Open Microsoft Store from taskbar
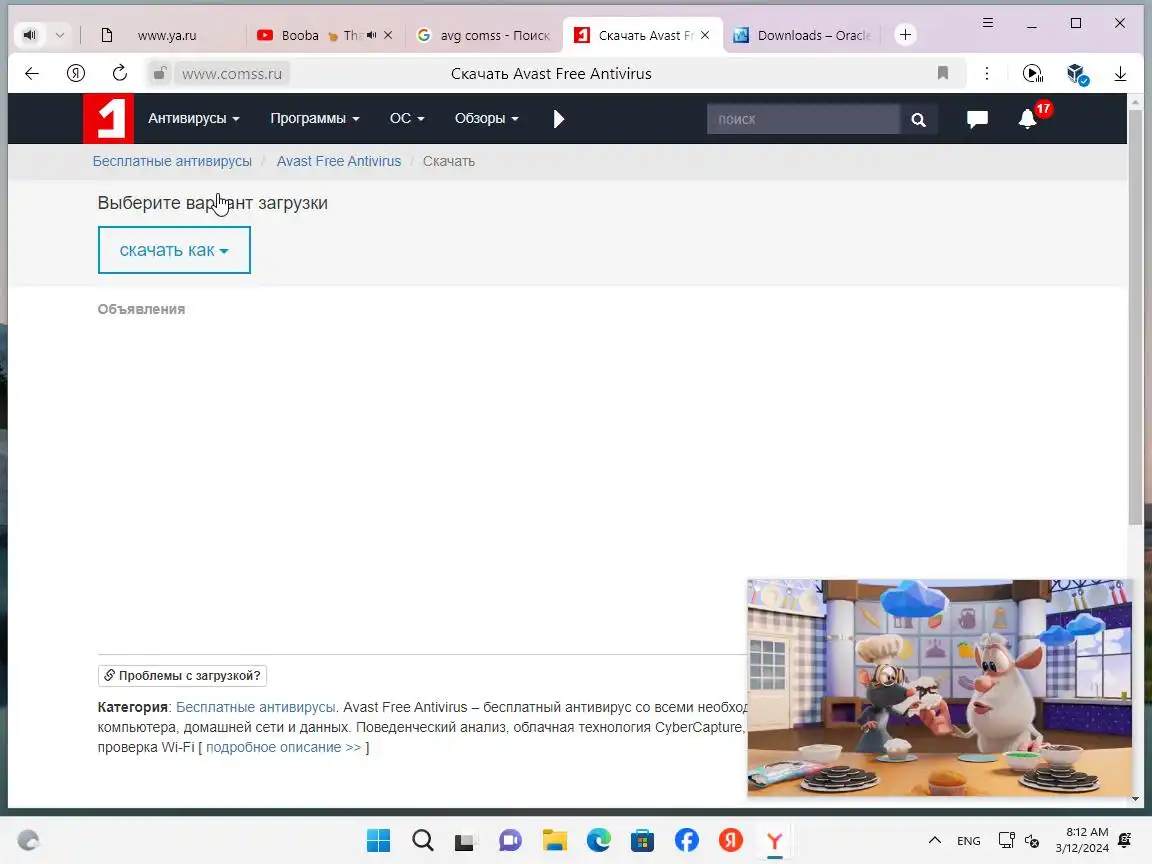The height and width of the screenshot is (864, 1152). (642, 840)
